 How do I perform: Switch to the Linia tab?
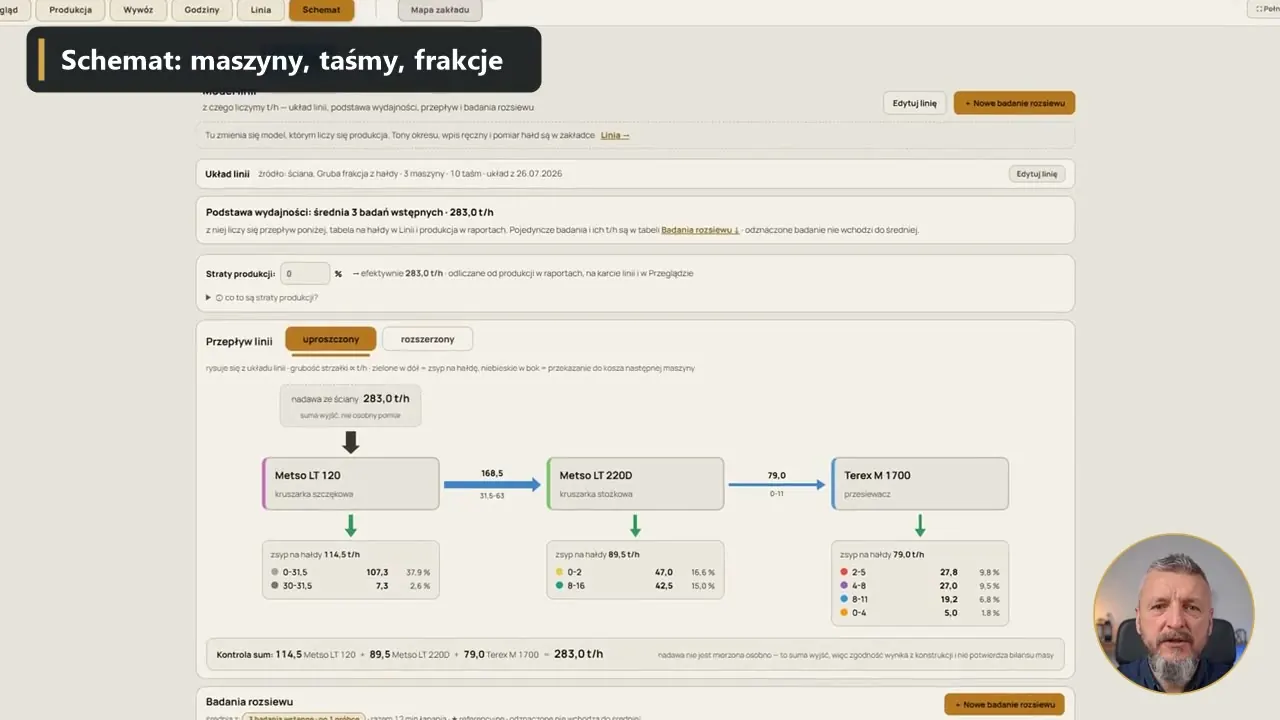tap(260, 10)
